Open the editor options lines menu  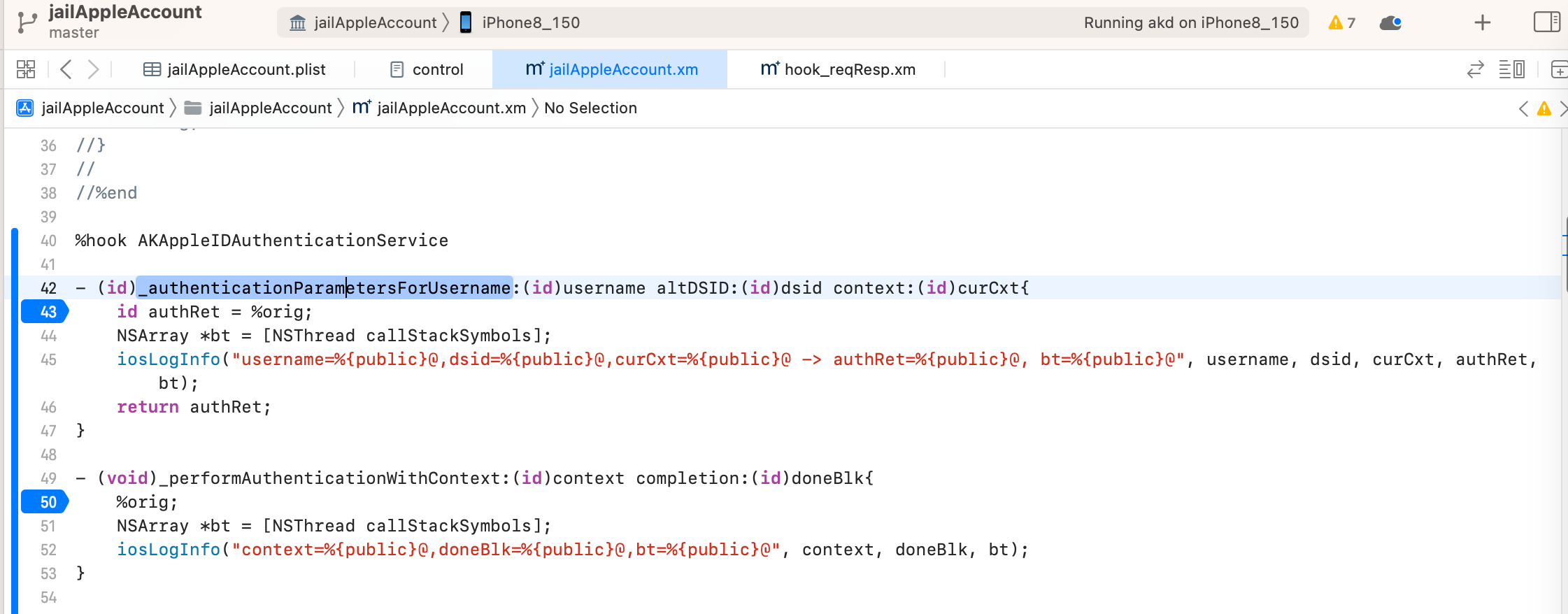tap(1512, 69)
